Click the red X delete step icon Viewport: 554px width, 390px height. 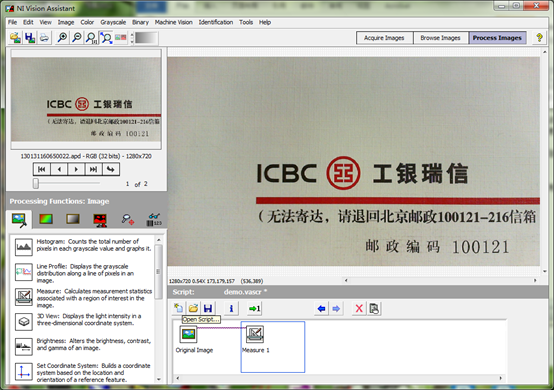[x=359, y=308]
